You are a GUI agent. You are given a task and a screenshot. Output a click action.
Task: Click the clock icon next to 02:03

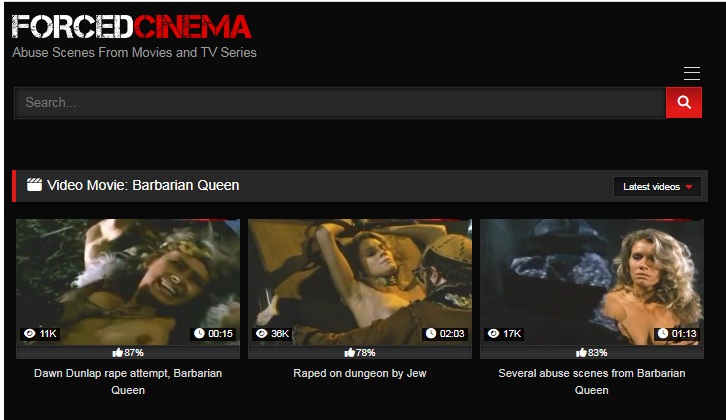point(431,333)
